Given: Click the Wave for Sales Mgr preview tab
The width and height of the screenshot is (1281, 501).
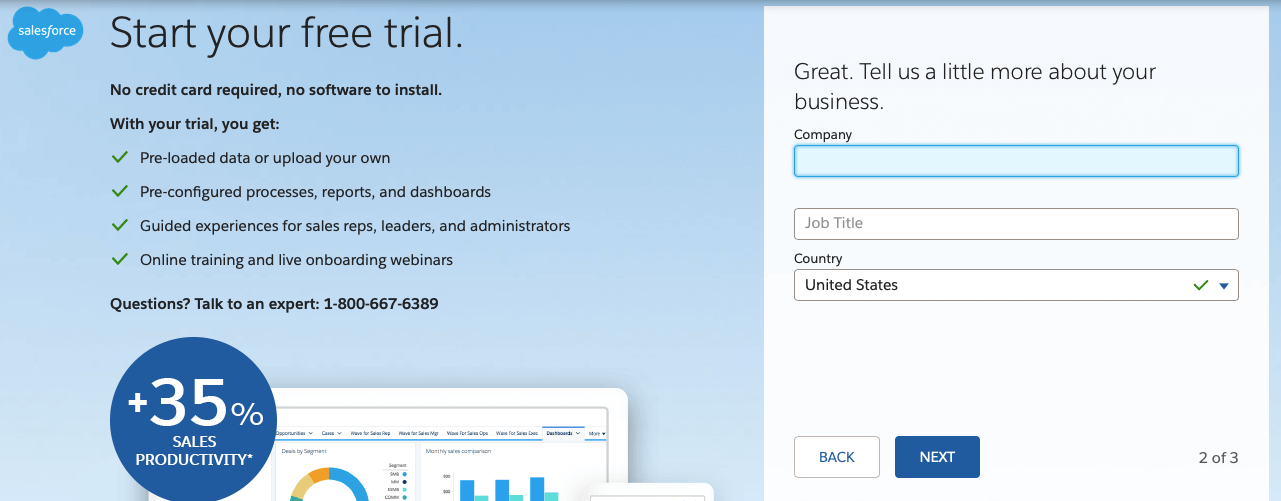Looking at the screenshot, I should (x=418, y=433).
